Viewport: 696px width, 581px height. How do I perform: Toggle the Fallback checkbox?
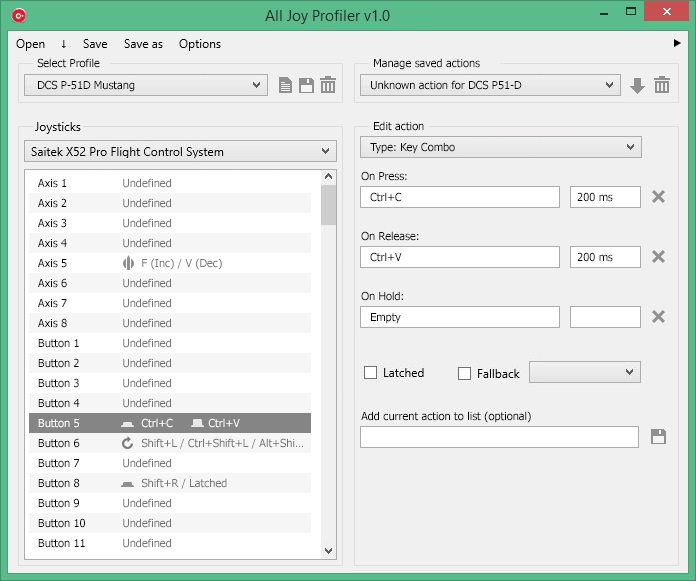point(464,373)
